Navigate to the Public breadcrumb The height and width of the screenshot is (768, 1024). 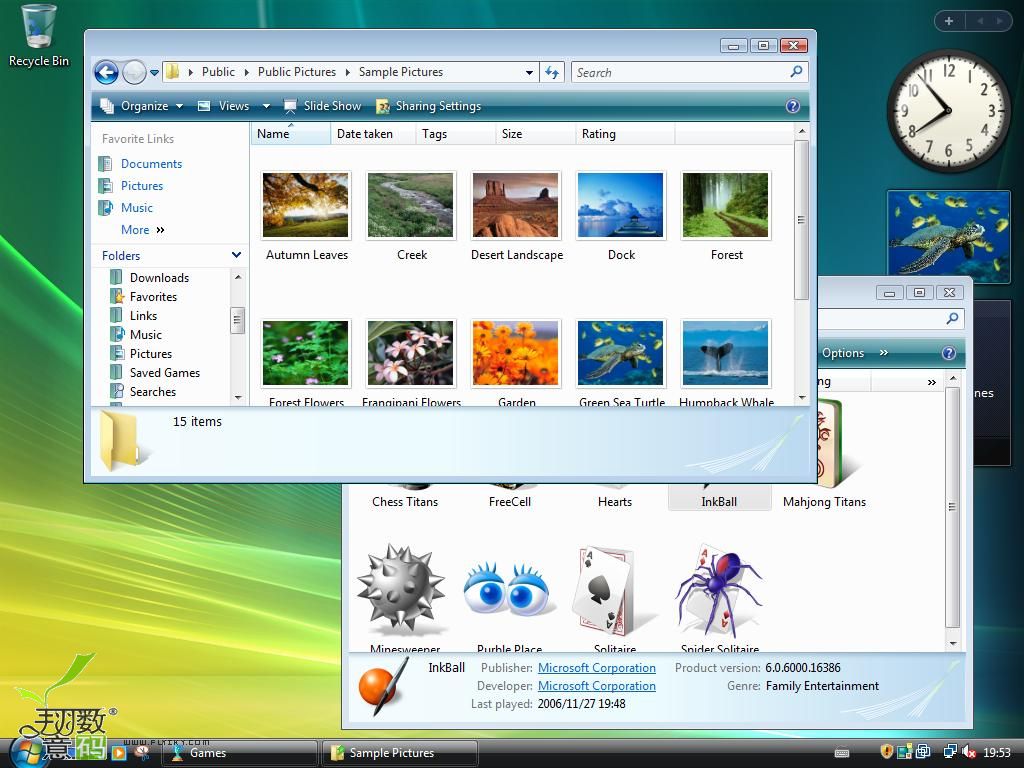218,72
